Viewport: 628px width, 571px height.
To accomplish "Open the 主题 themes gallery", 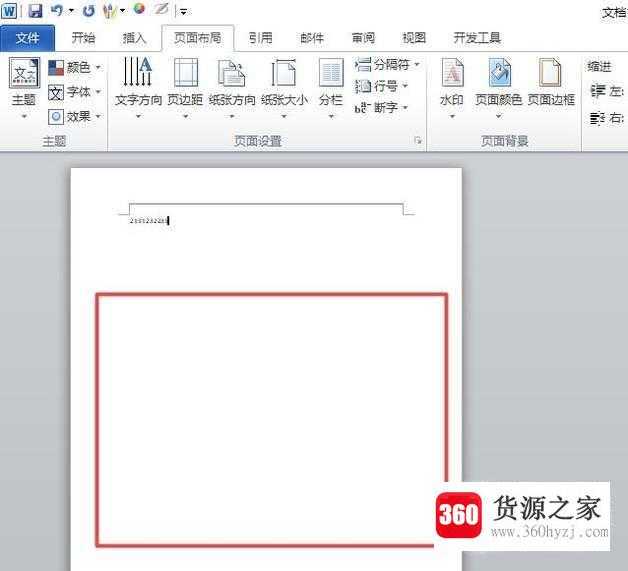I will 24,88.
